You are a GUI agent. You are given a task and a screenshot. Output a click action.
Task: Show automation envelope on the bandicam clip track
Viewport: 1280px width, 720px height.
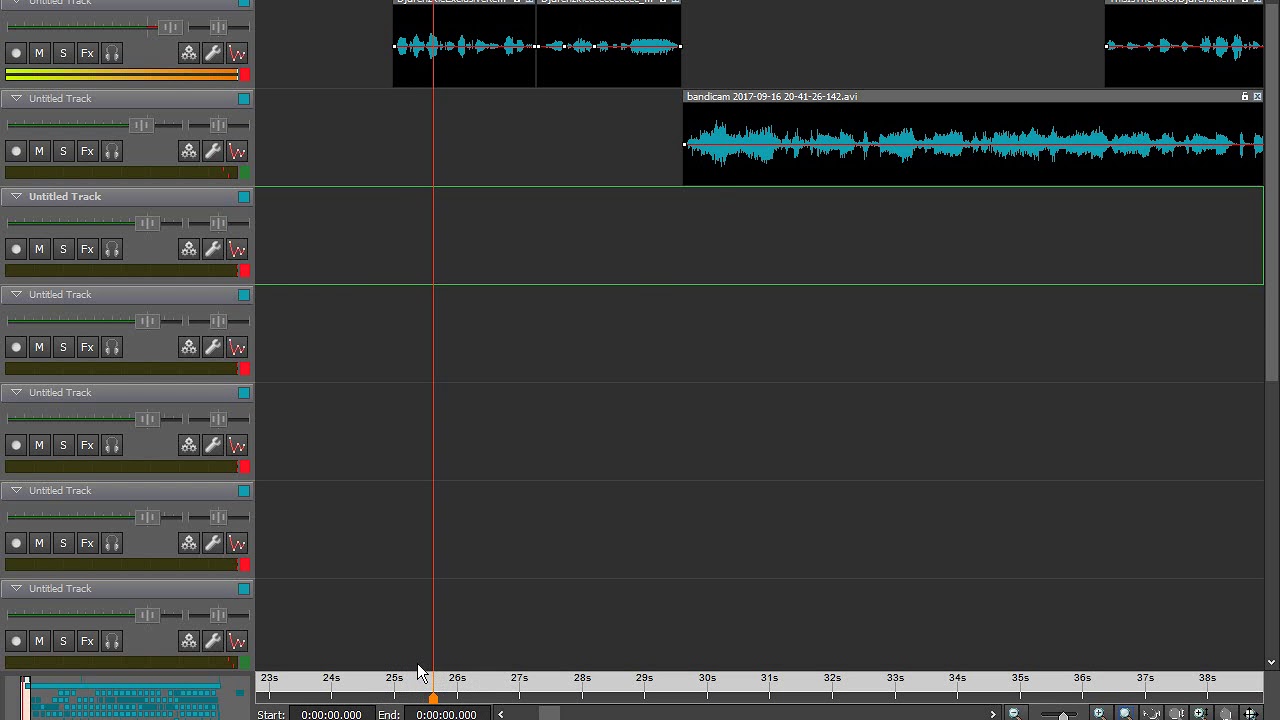coord(237,151)
